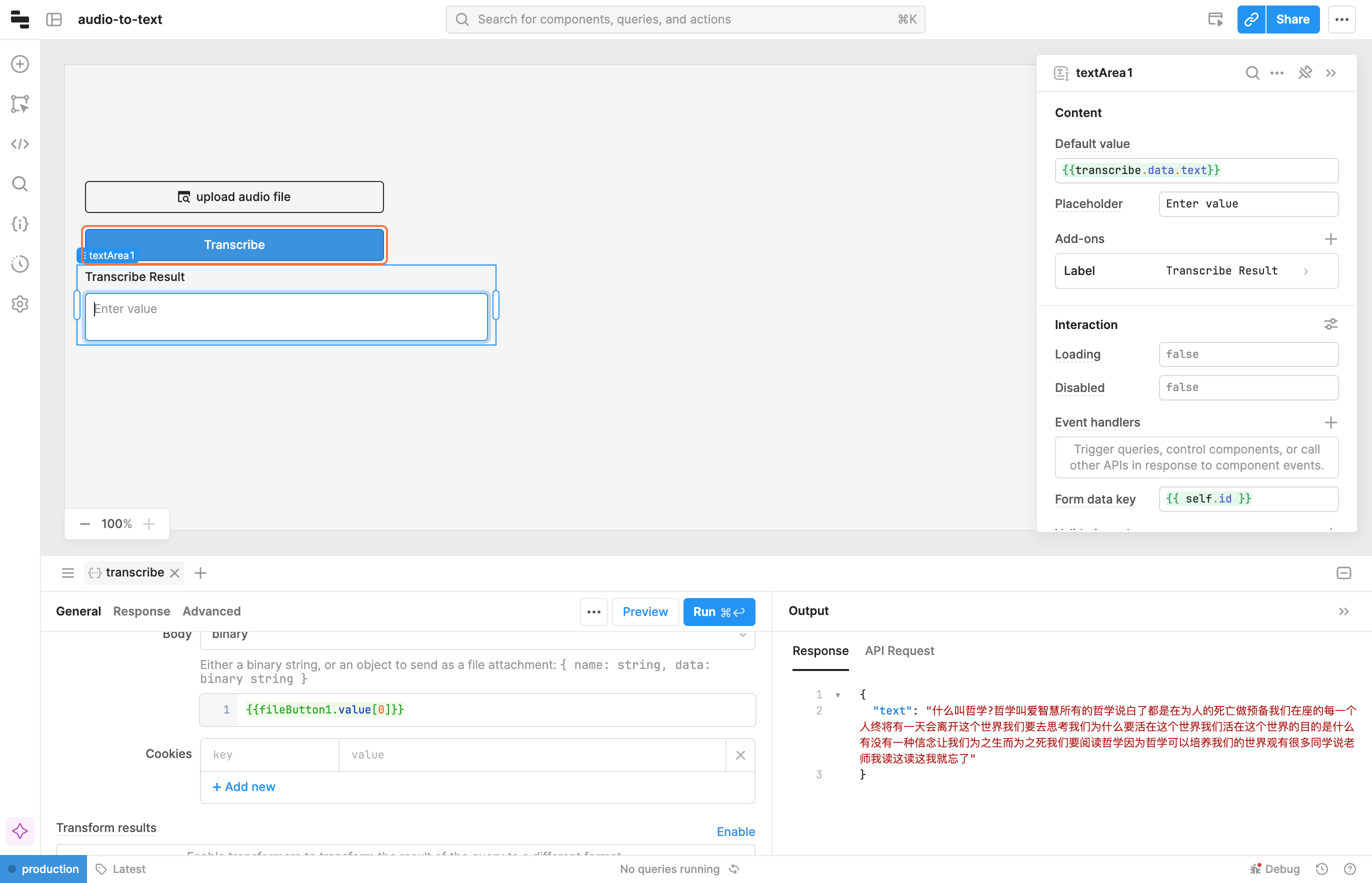
Task: Unpin the textArea1 inspector panel
Action: [1305, 73]
